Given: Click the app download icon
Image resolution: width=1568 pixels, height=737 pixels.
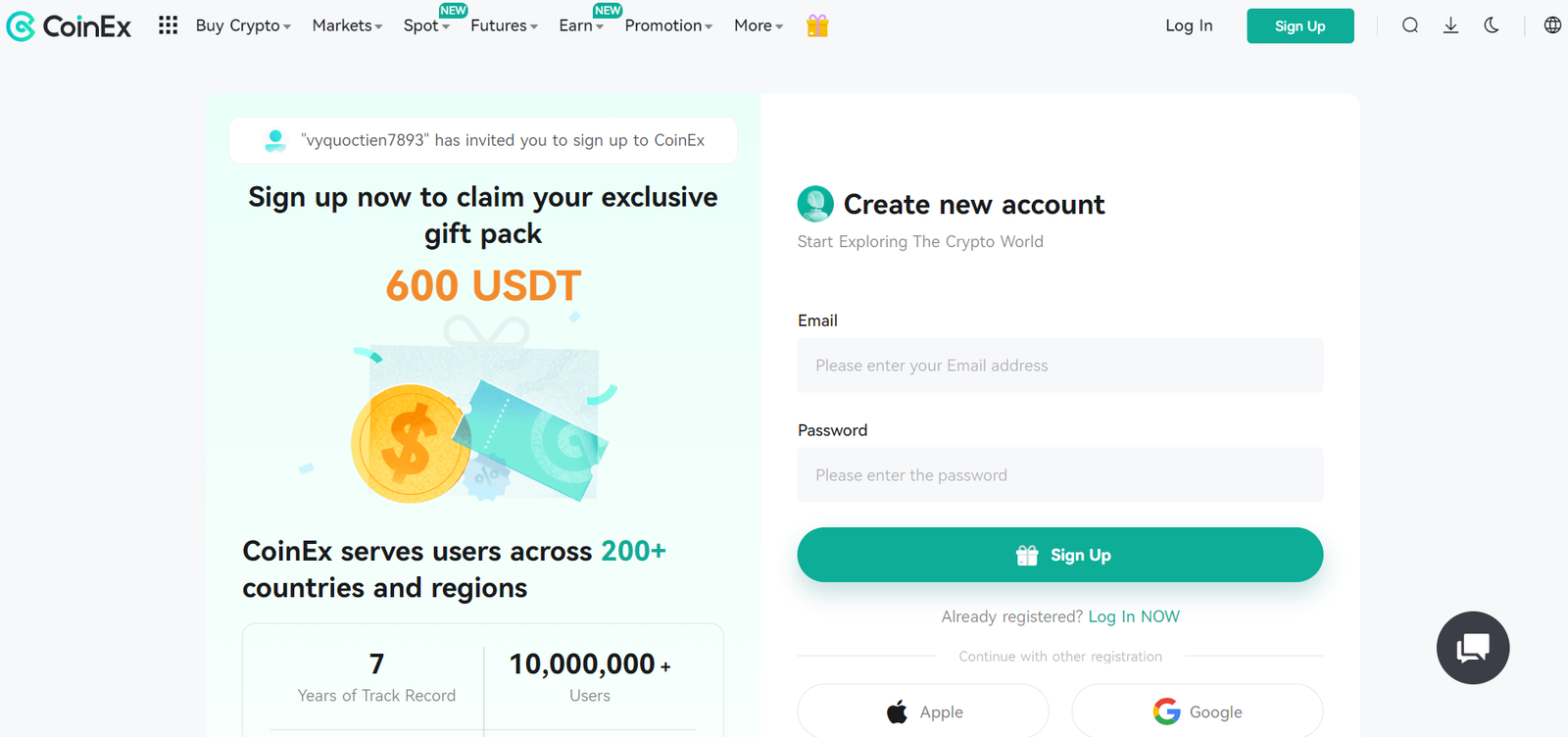Looking at the screenshot, I should [1450, 25].
